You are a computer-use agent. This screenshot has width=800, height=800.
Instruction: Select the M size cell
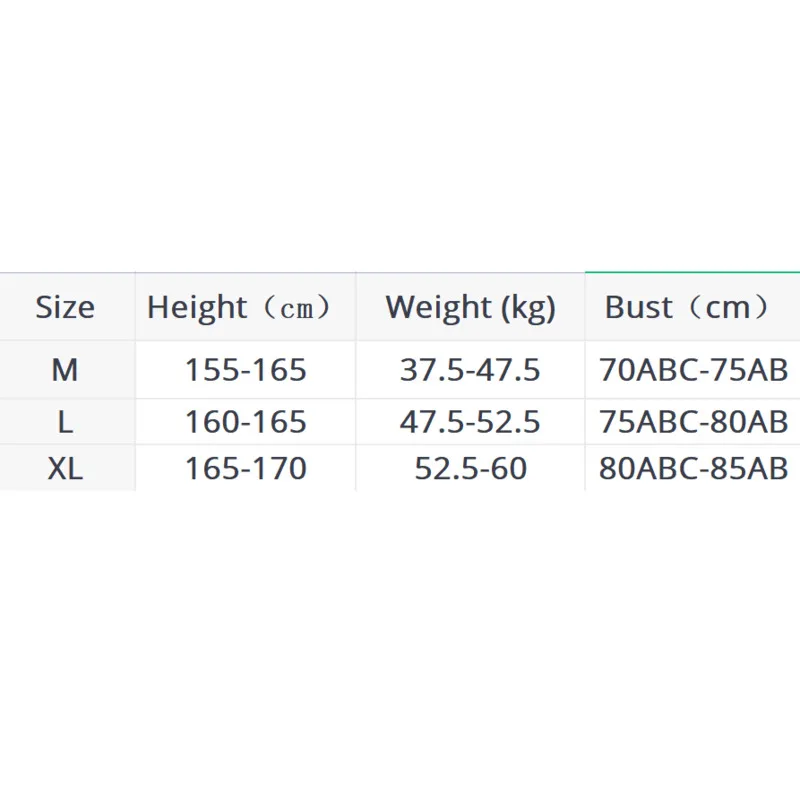point(65,370)
